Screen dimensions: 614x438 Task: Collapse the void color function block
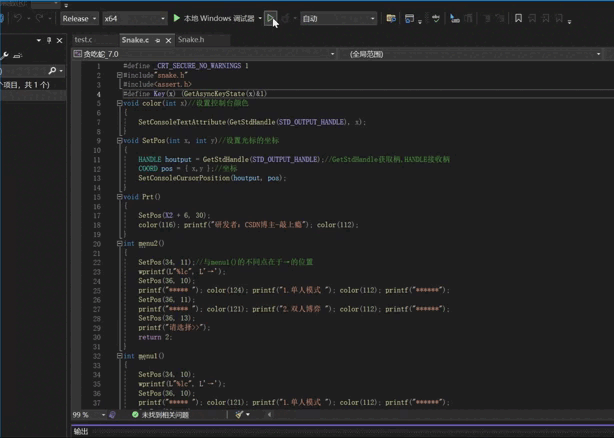119,103
